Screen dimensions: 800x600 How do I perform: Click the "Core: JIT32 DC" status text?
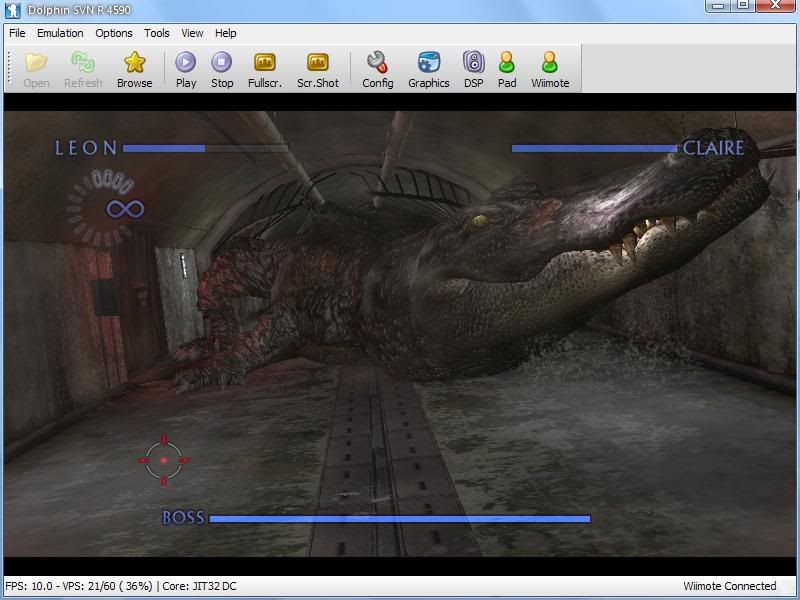pos(199,586)
